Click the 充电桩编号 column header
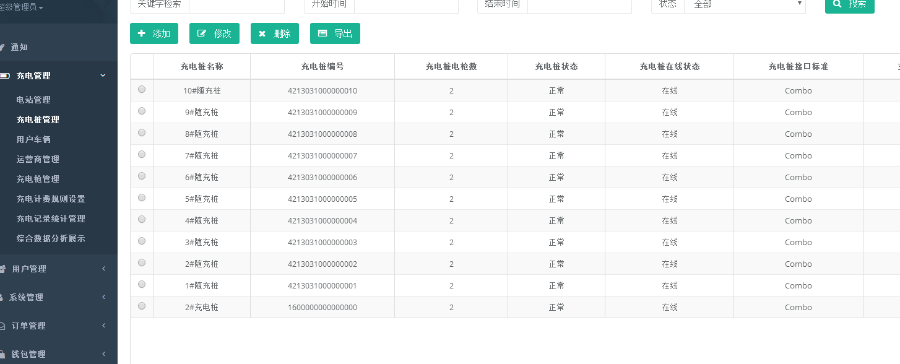 323,67
